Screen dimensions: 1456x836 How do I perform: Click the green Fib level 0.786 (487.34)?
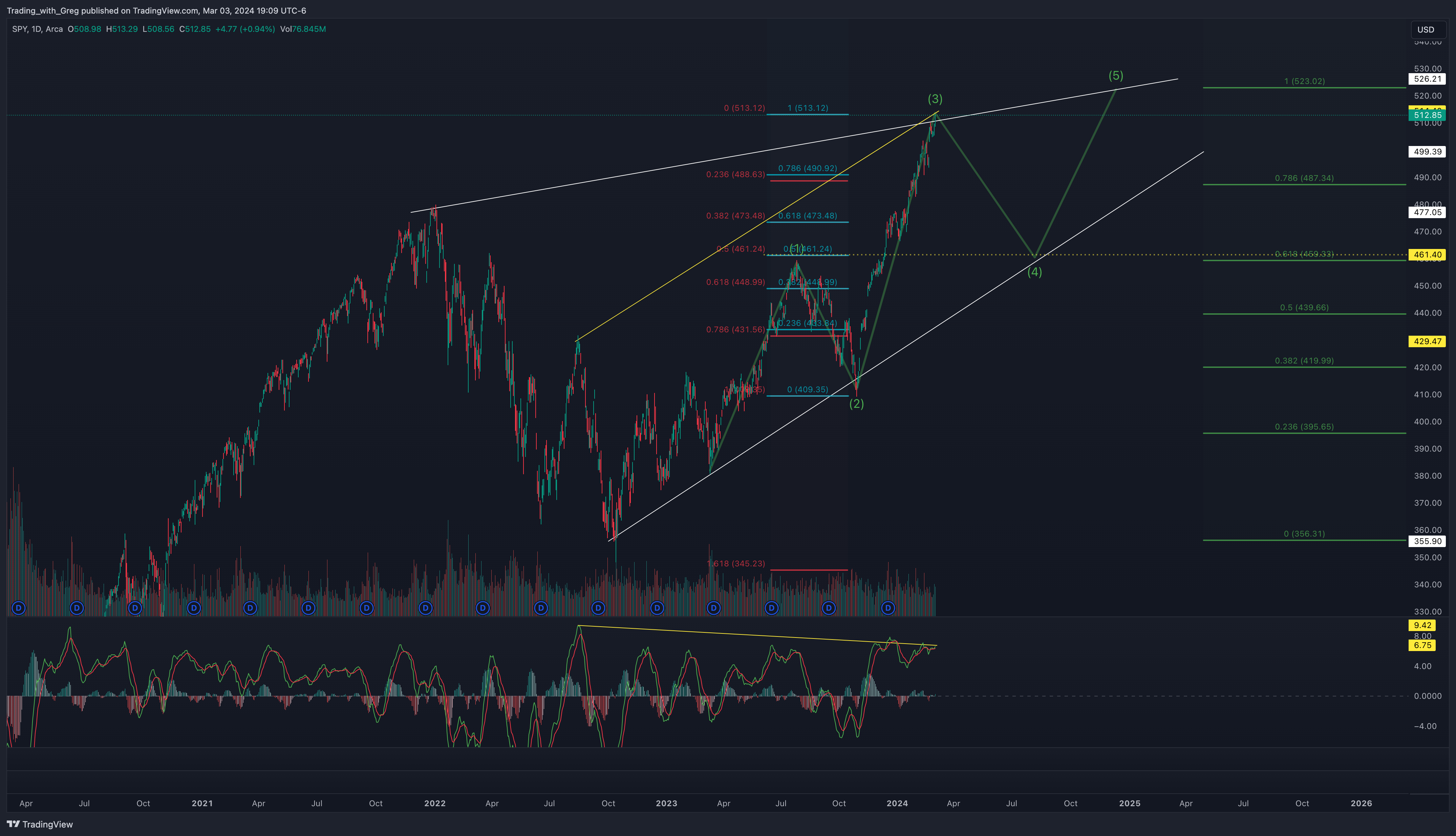1305,179
